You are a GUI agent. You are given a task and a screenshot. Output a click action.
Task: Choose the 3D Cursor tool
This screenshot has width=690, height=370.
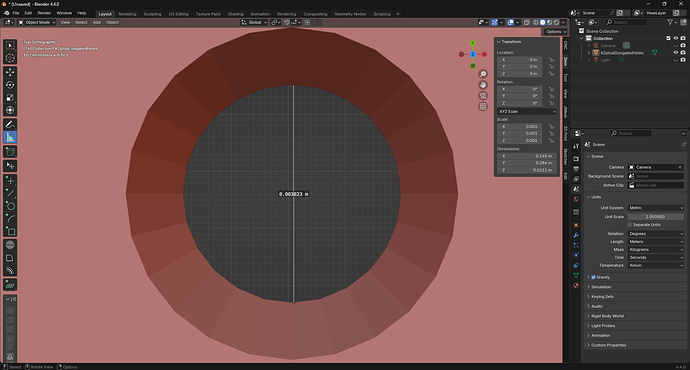coord(10,58)
